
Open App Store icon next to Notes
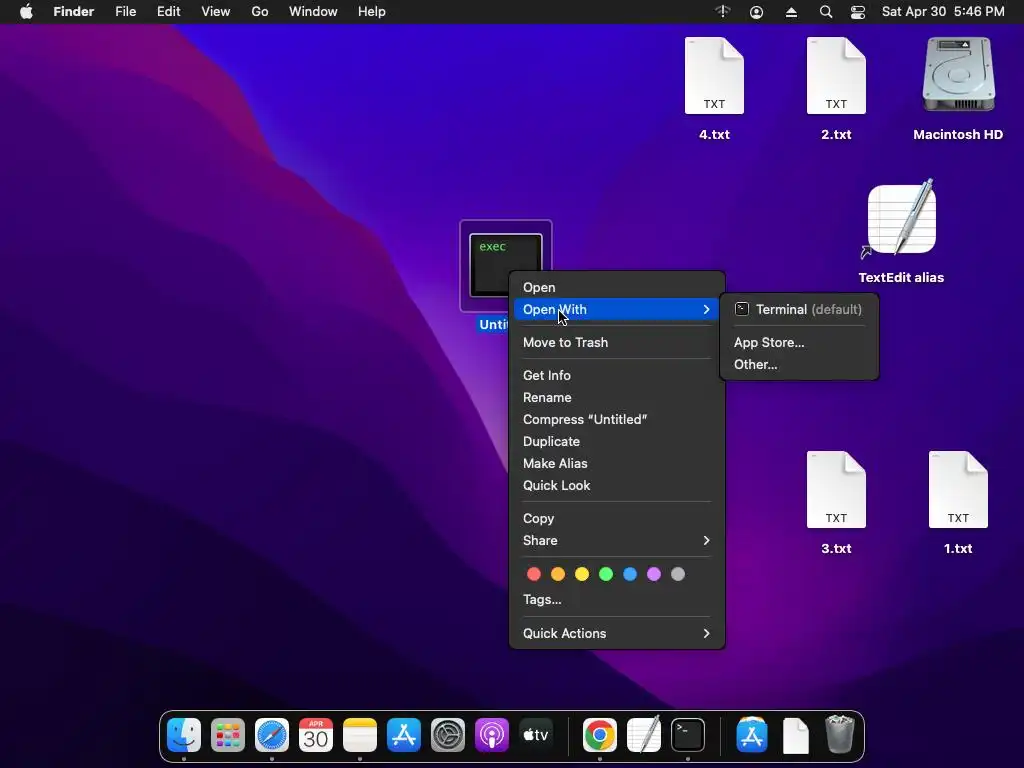click(404, 735)
